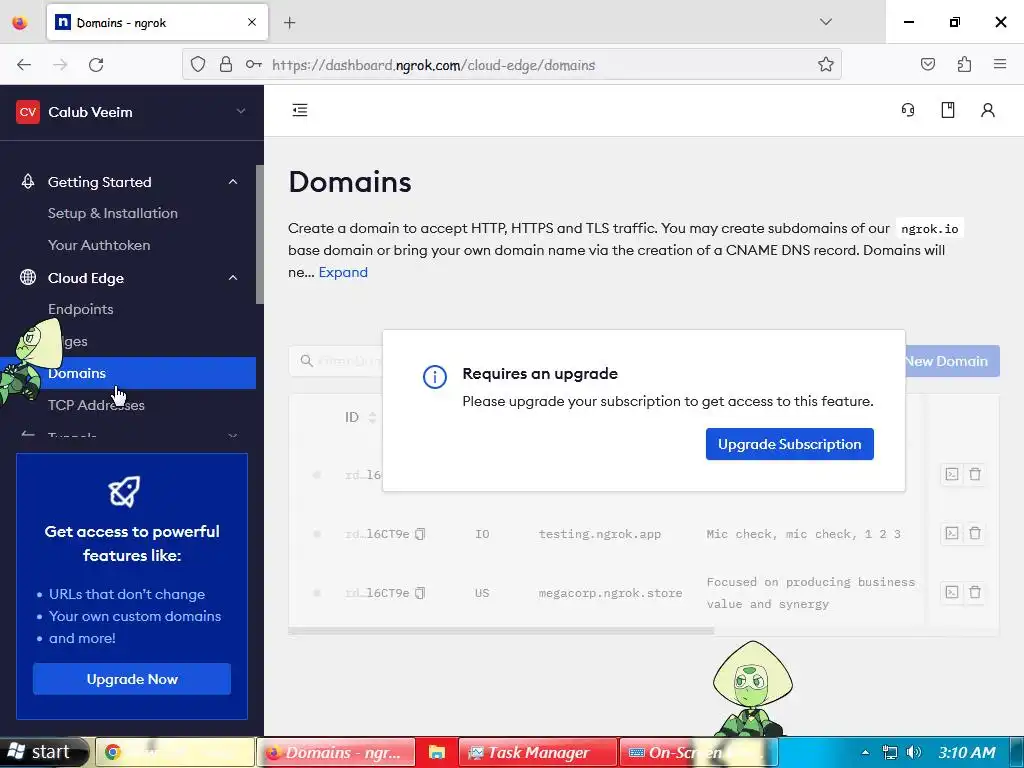Open the documentation book icon
Screen dimensions: 1024x768
point(948,110)
